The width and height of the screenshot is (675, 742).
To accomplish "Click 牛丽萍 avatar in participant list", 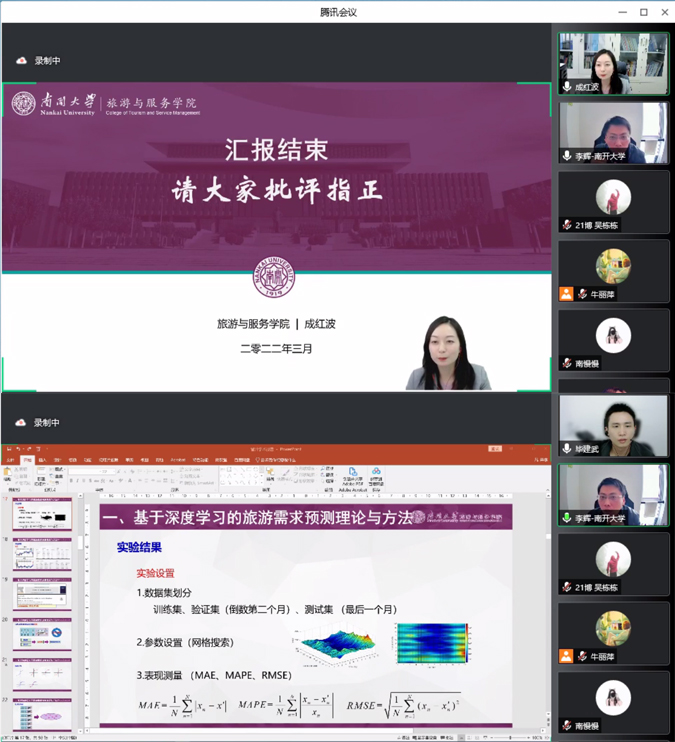I will [613, 266].
